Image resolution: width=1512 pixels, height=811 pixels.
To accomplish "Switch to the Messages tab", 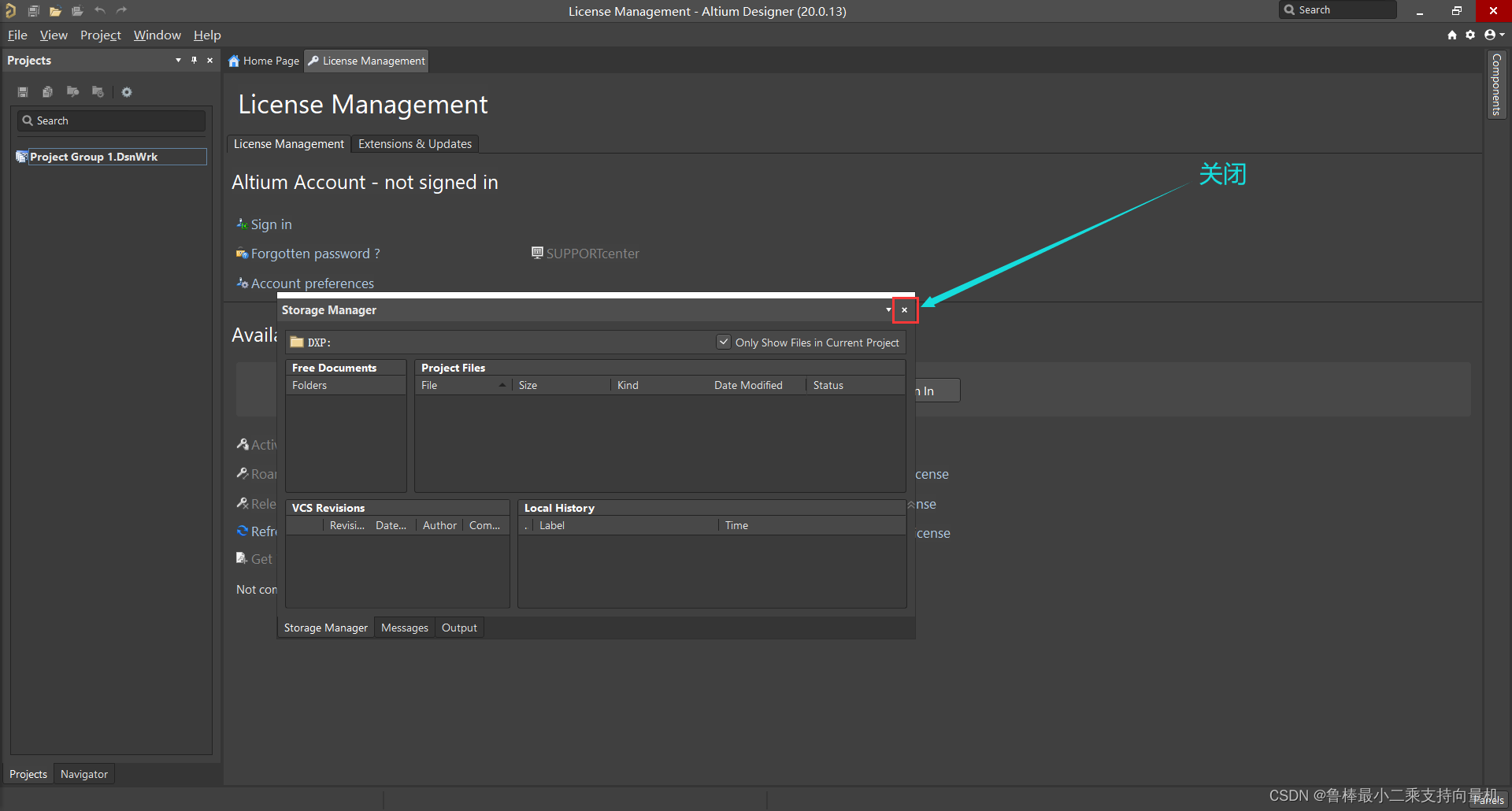I will coord(404,628).
